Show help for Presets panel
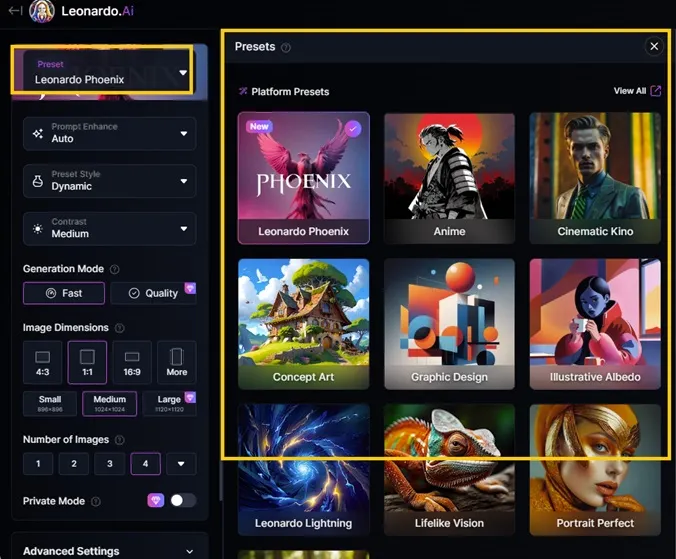 point(286,47)
